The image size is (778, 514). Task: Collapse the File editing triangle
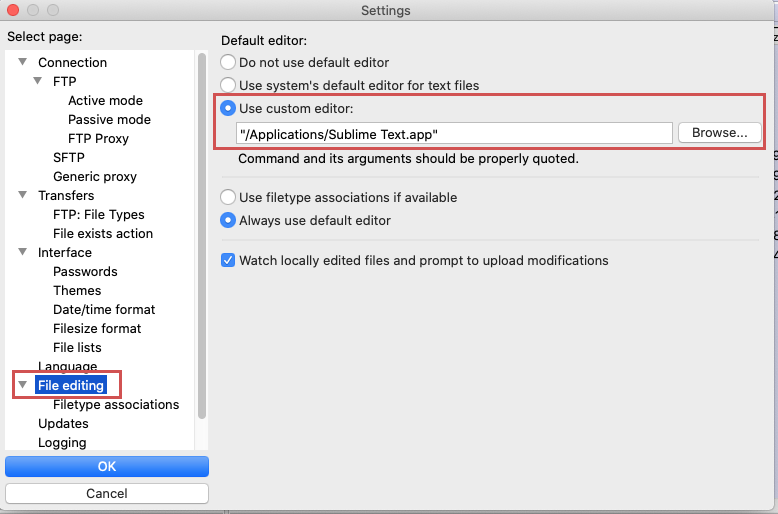tap(22, 385)
